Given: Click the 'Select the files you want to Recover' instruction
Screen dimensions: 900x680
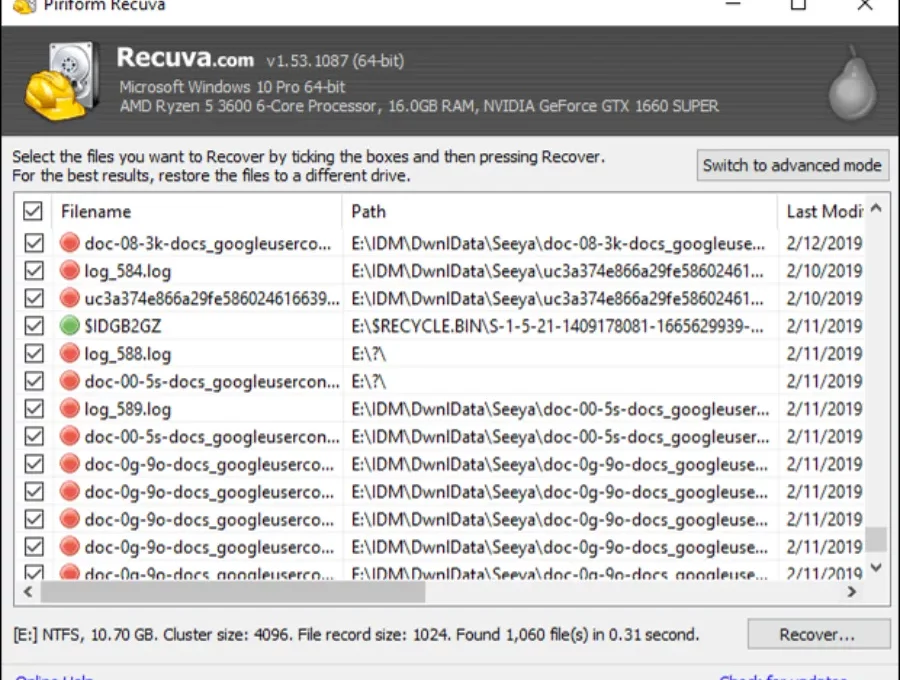Looking at the screenshot, I should pyautogui.click(x=308, y=157).
